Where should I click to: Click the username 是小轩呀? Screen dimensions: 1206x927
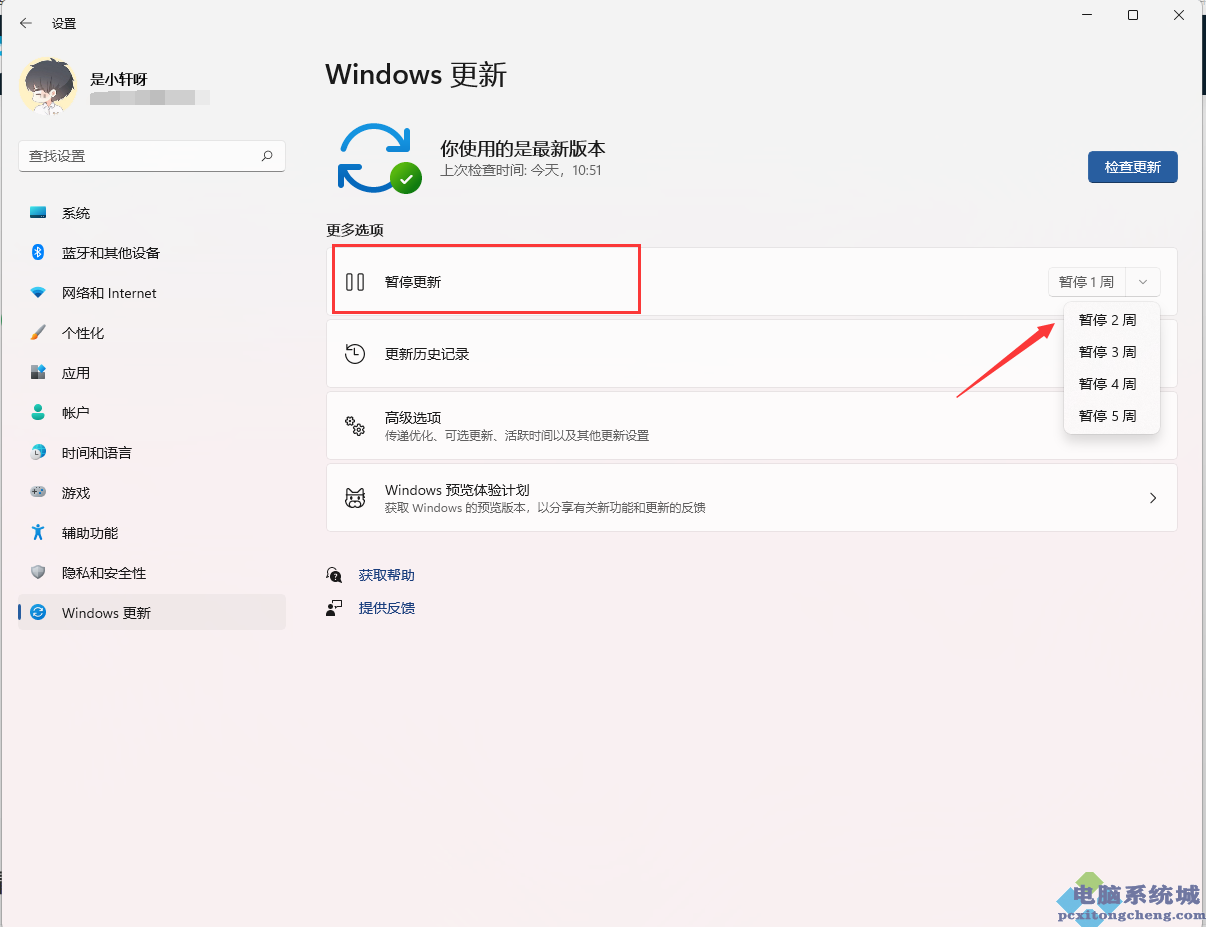point(119,79)
